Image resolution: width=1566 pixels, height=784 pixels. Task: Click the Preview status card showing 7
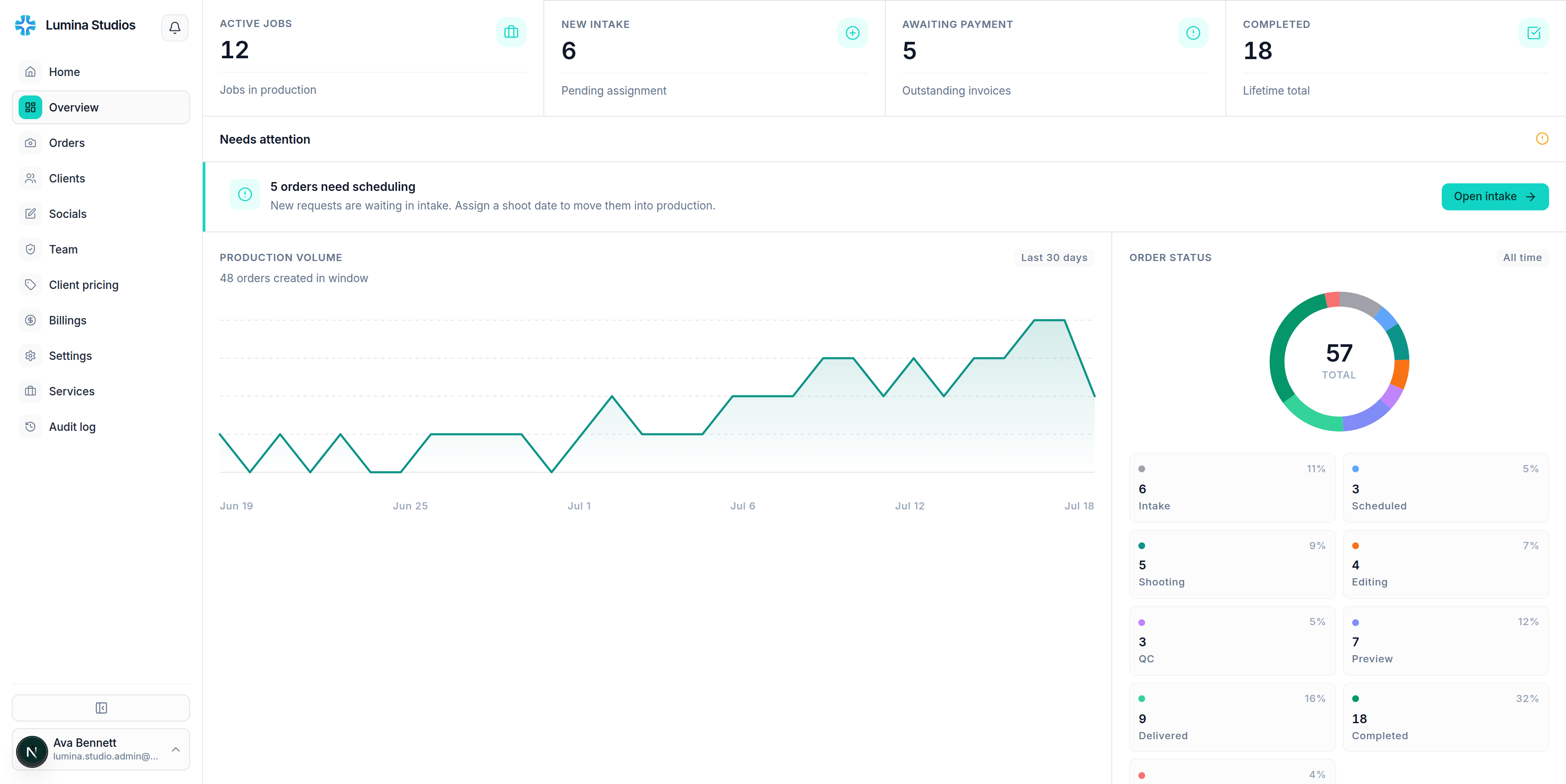tap(1445, 640)
